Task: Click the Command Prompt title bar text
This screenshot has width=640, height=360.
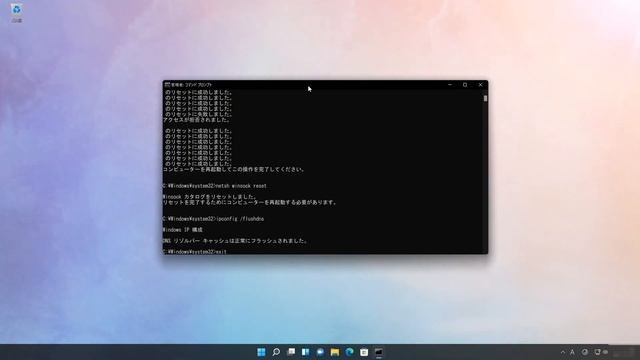Action: [x=191, y=84]
